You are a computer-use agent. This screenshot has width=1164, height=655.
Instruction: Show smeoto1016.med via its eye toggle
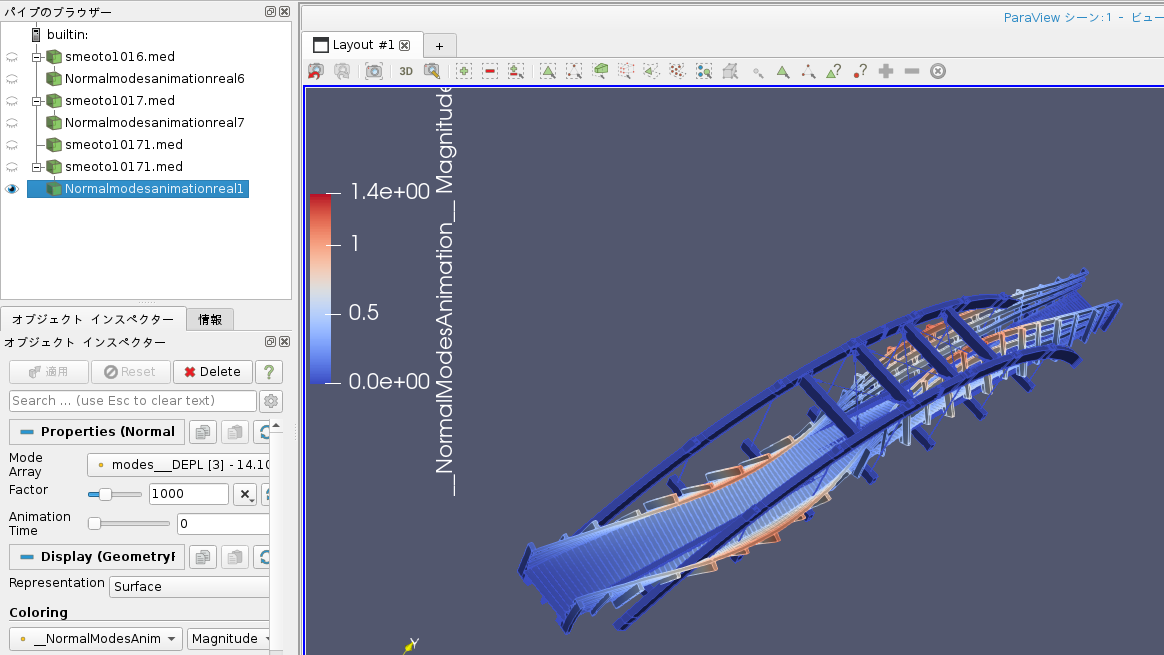(x=12, y=57)
